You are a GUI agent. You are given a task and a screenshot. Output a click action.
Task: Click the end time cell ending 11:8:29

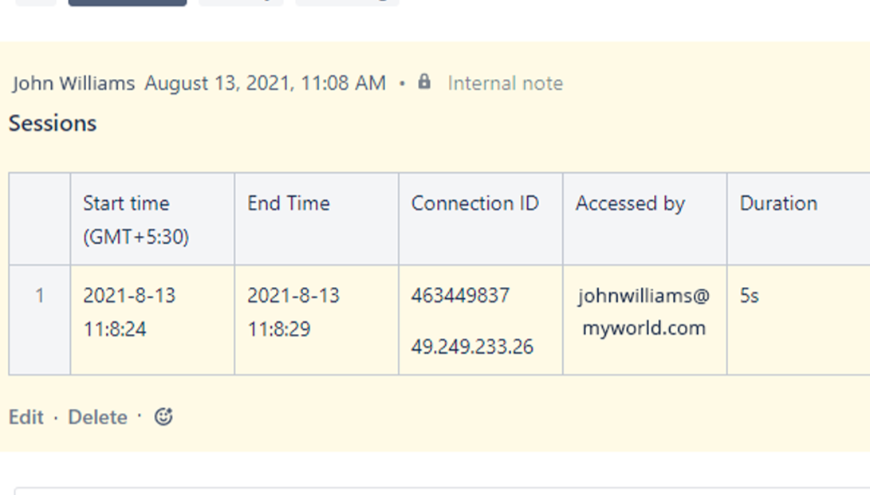pos(293,312)
